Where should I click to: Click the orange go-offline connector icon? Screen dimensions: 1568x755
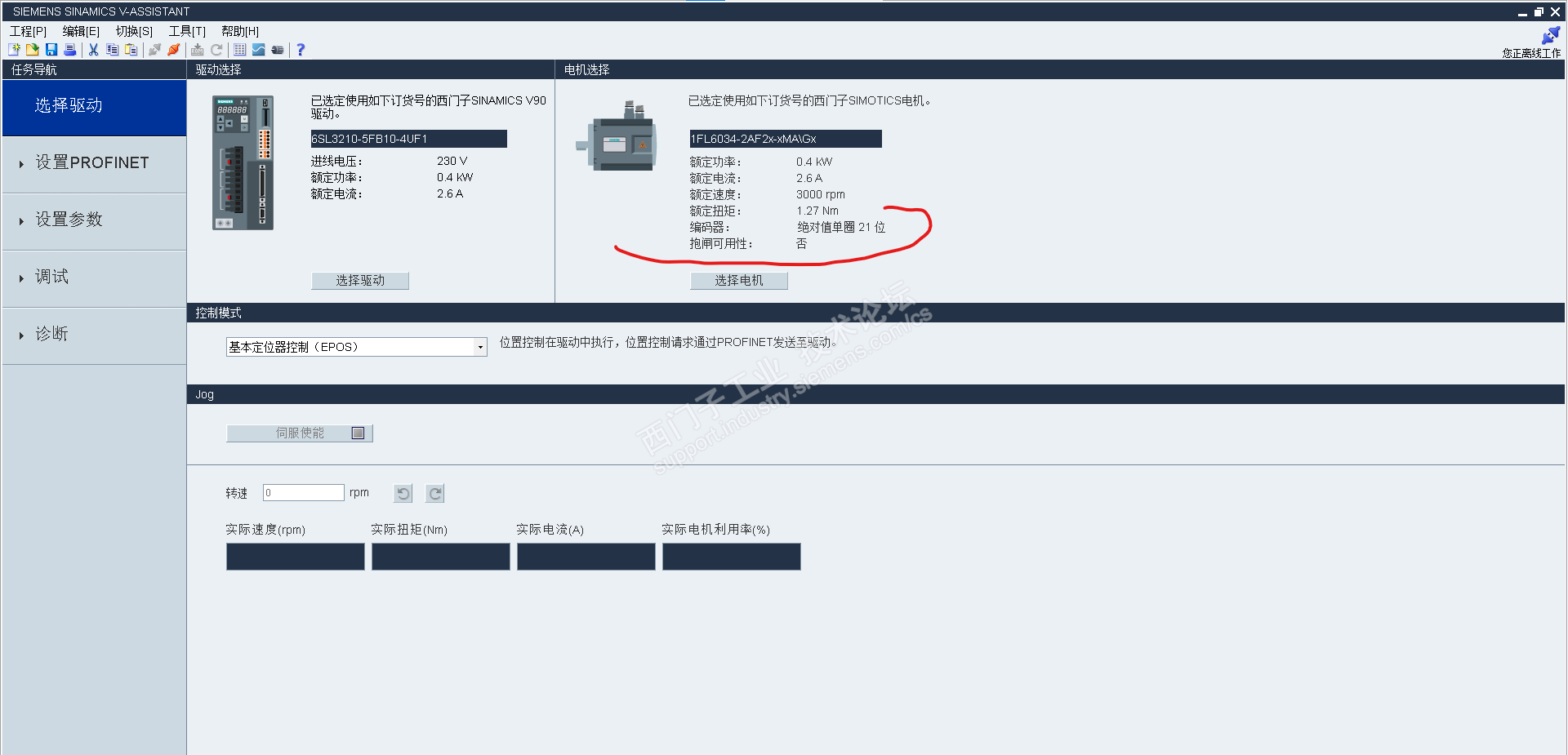tap(173, 50)
